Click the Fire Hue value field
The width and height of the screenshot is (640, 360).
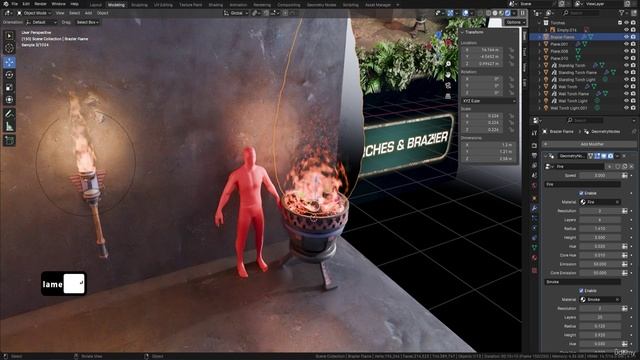click(x=600, y=247)
